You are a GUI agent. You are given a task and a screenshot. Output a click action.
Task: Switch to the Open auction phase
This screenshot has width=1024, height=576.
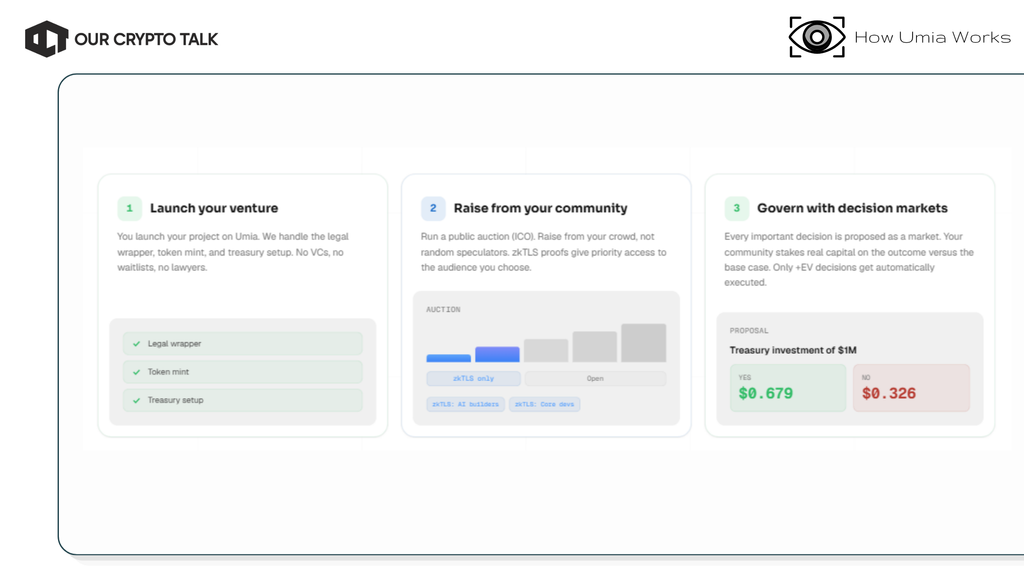point(595,378)
